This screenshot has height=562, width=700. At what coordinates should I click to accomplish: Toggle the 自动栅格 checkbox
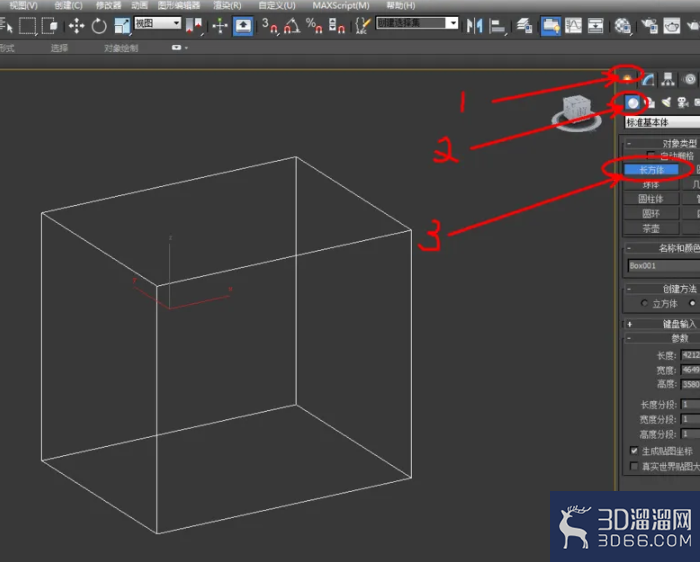pos(651,155)
